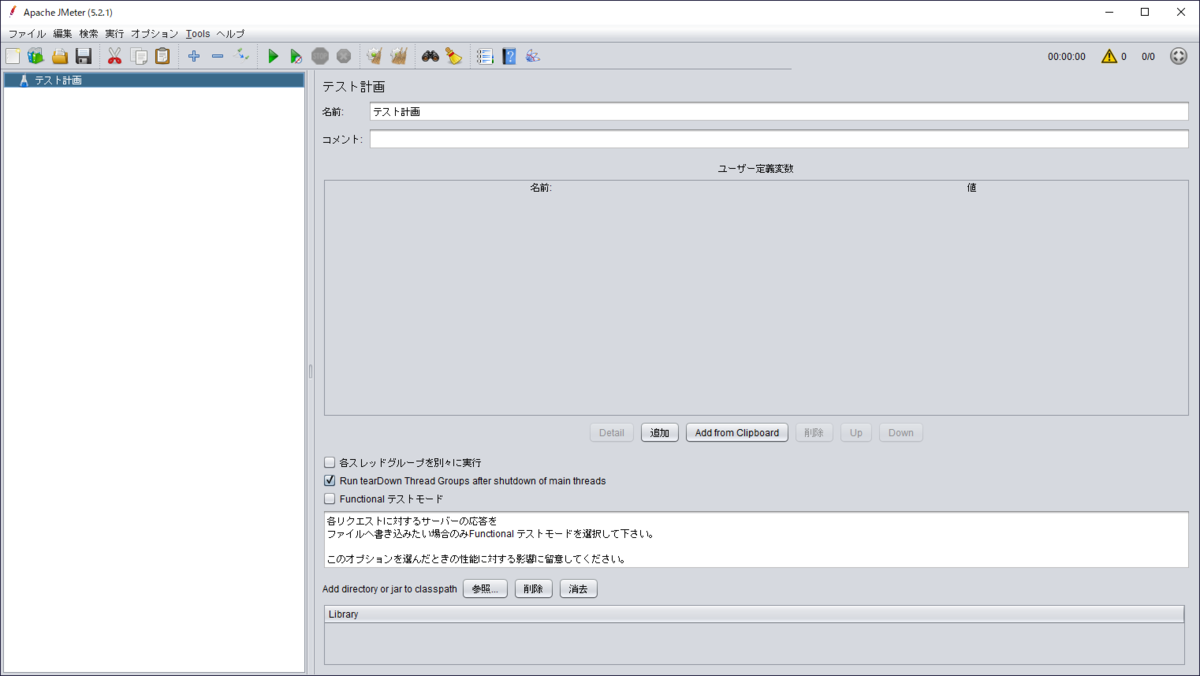1200x676 pixels.
Task: Open the 実行 menu
Action: (115, 34)
